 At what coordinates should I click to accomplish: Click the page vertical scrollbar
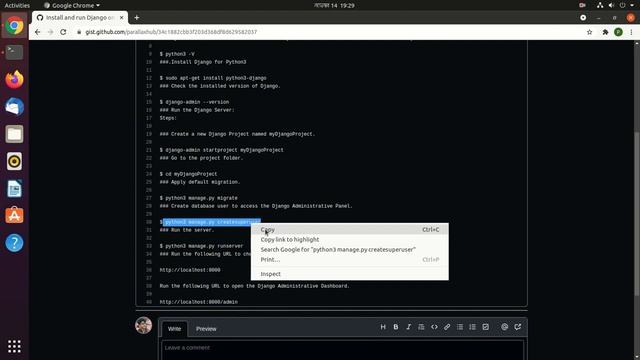[x=637, y=213]
